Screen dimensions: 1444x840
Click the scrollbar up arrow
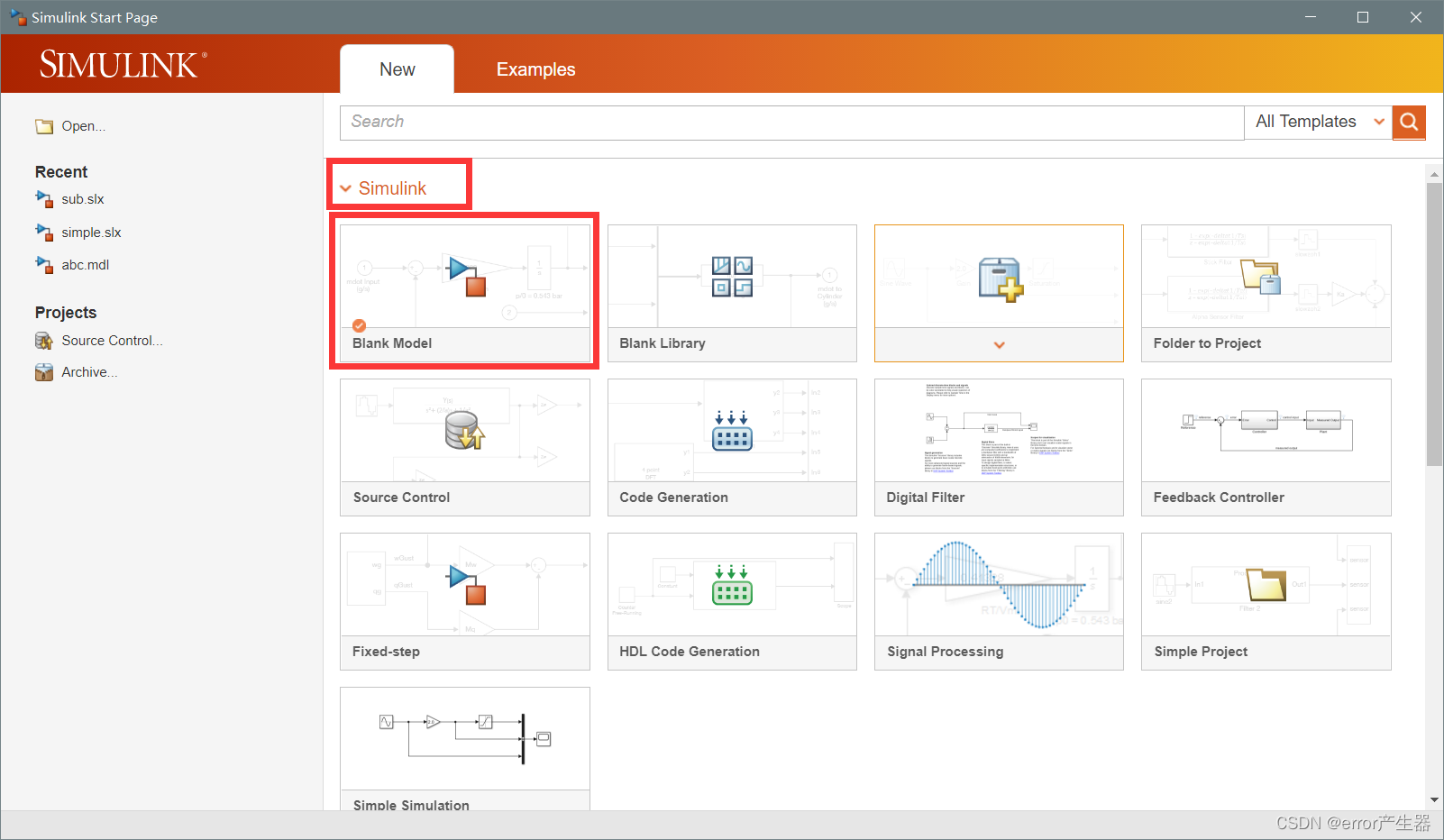pos(1434,173)
